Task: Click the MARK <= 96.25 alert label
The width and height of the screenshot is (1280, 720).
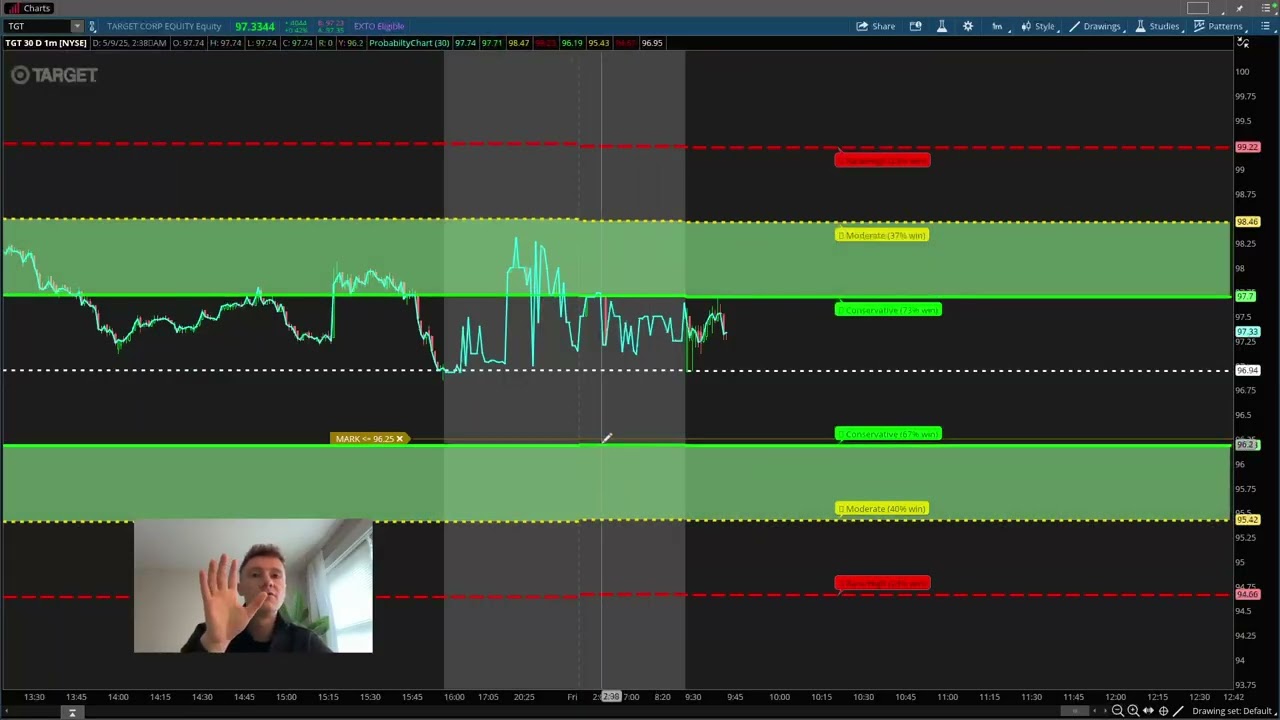Action: pyautogui.click(x=365, y=439)
